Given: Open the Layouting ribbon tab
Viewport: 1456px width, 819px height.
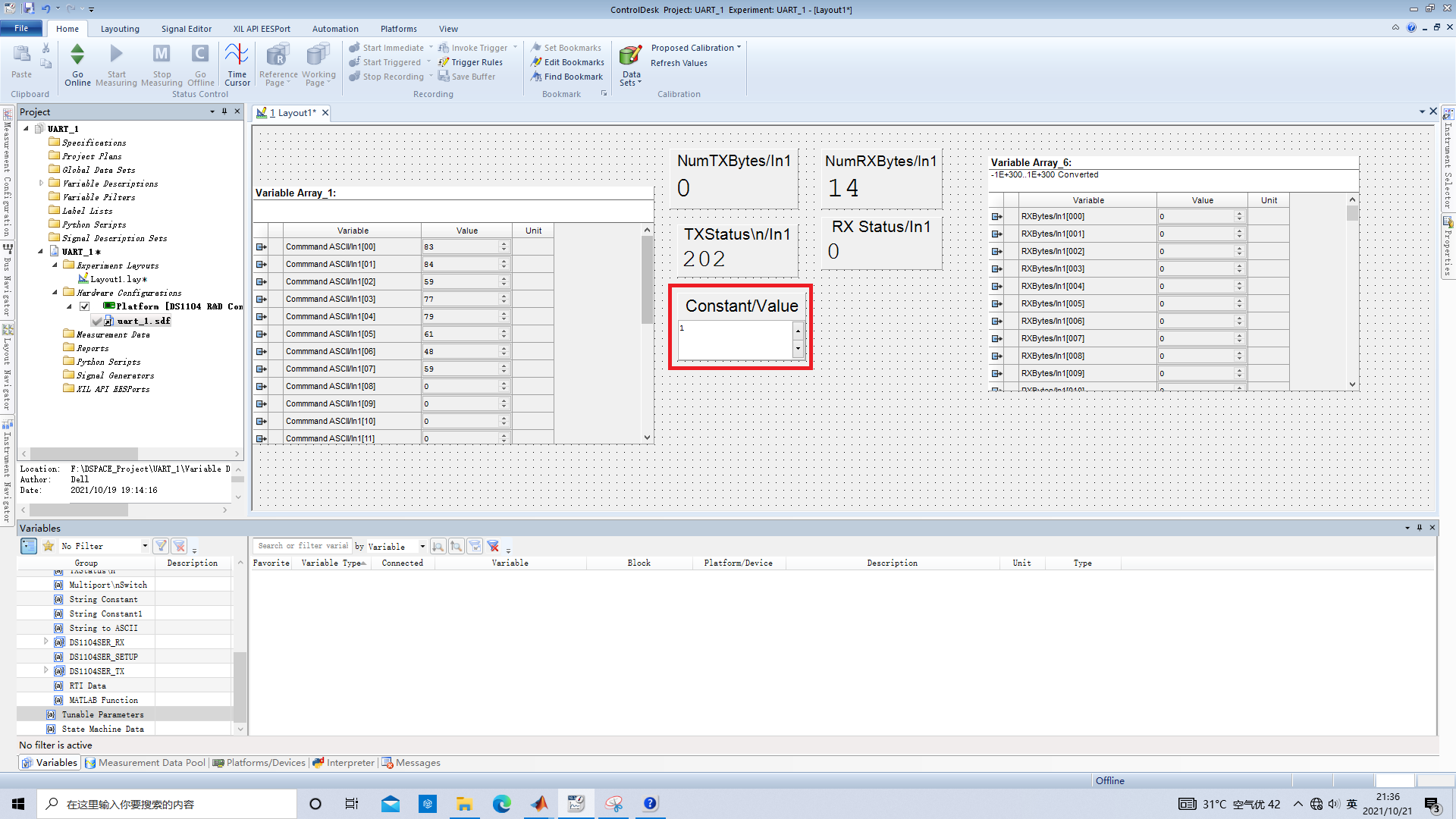Looking at the screenshot, I should tap(120, 29).
